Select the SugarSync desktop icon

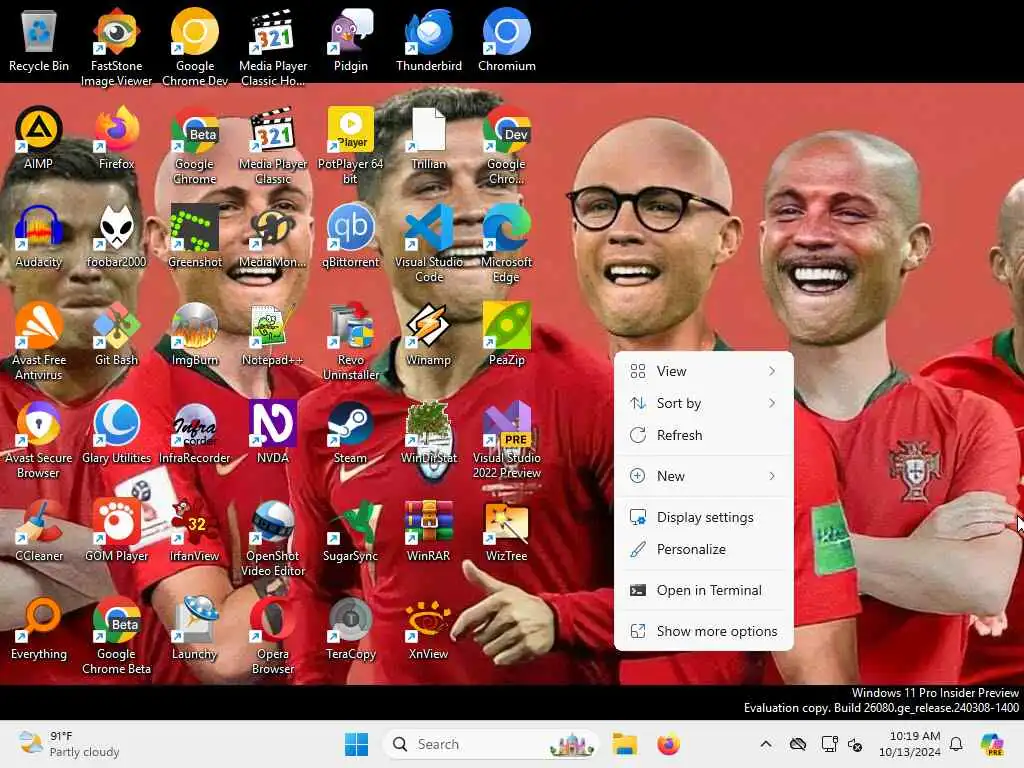pyautogui.click(x=351, y=530)
